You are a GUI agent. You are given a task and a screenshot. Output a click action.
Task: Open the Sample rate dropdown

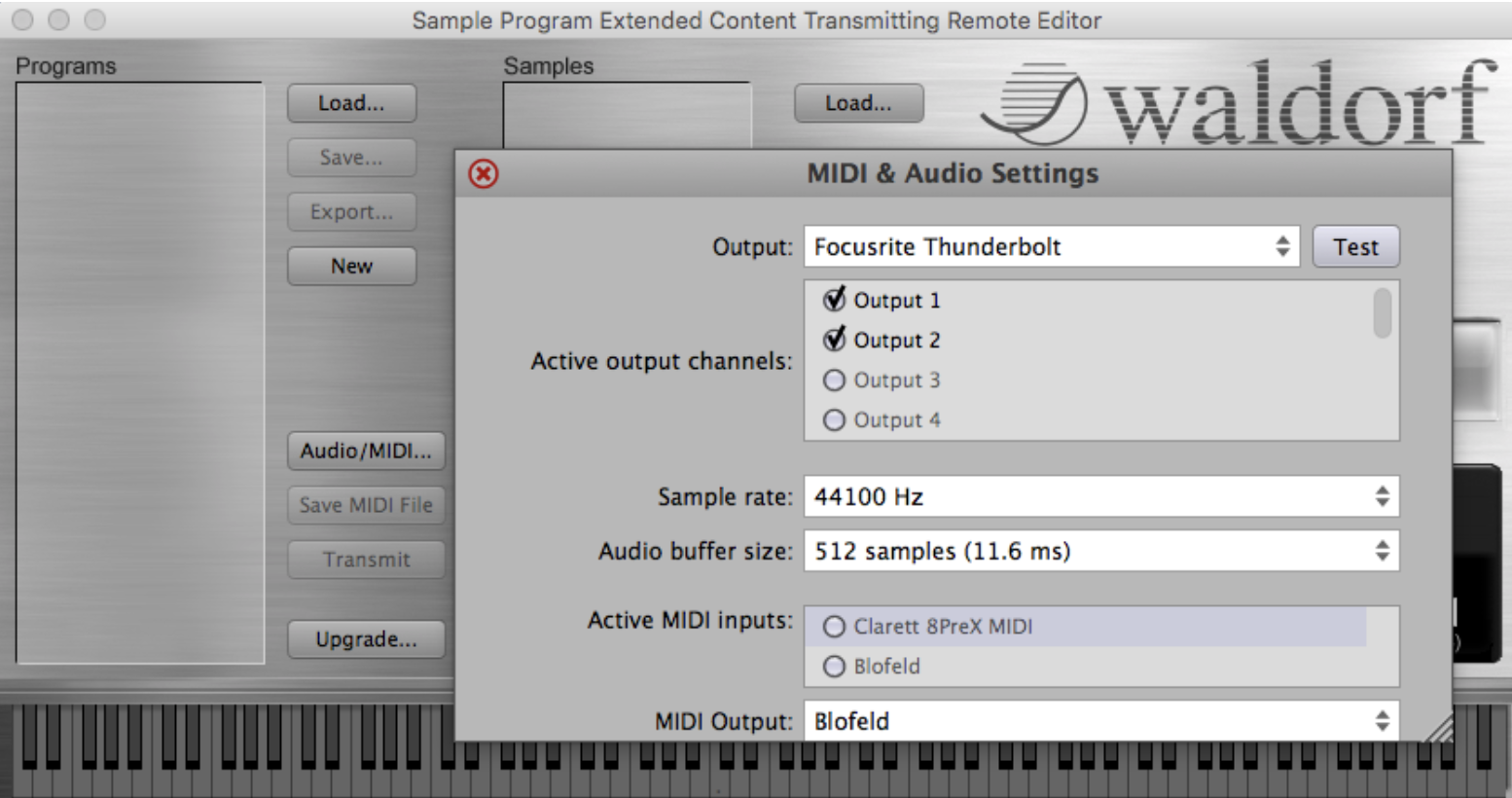coord(1100,497)
